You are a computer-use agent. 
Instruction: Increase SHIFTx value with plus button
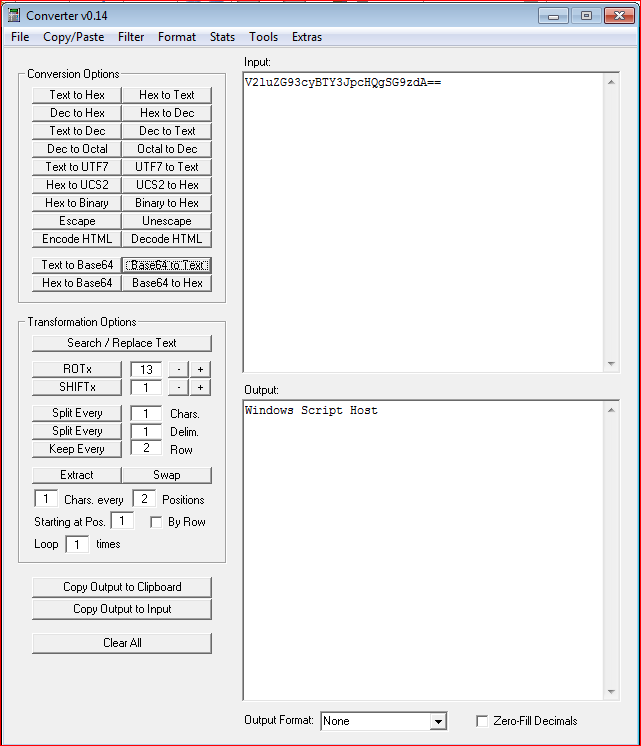click(x=200, y=387)
